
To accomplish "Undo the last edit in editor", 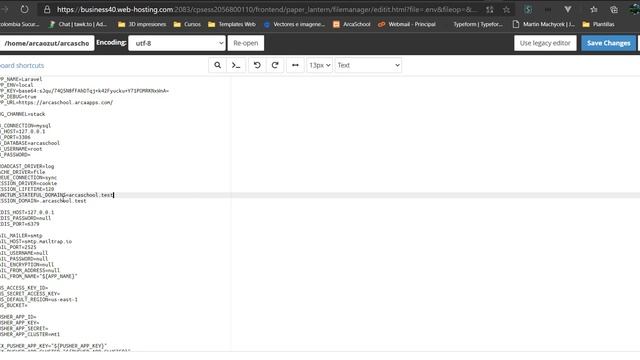I will [x=257, y=65].
